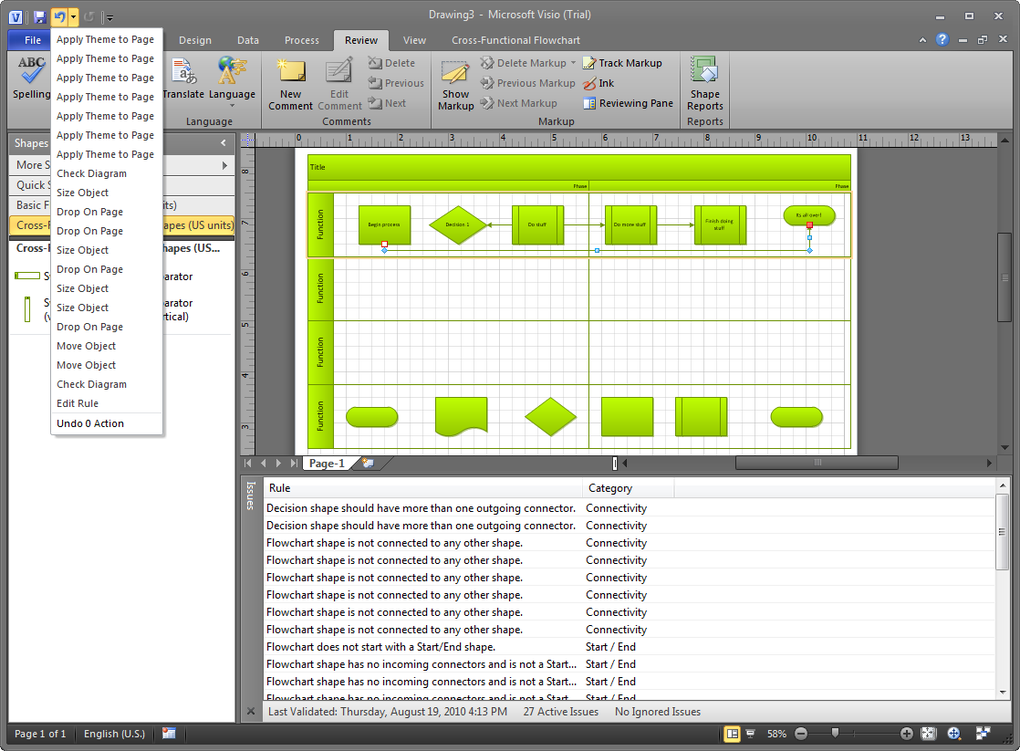Select the Ink markup tool
The height and width of the screenshot is (751, 1020).
(x=598, y=83)
